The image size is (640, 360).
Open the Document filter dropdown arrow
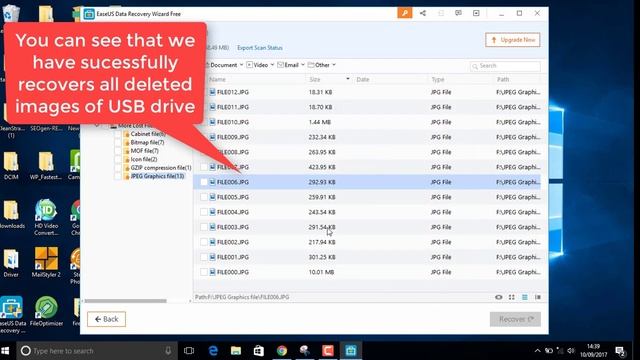click(241, 65)
